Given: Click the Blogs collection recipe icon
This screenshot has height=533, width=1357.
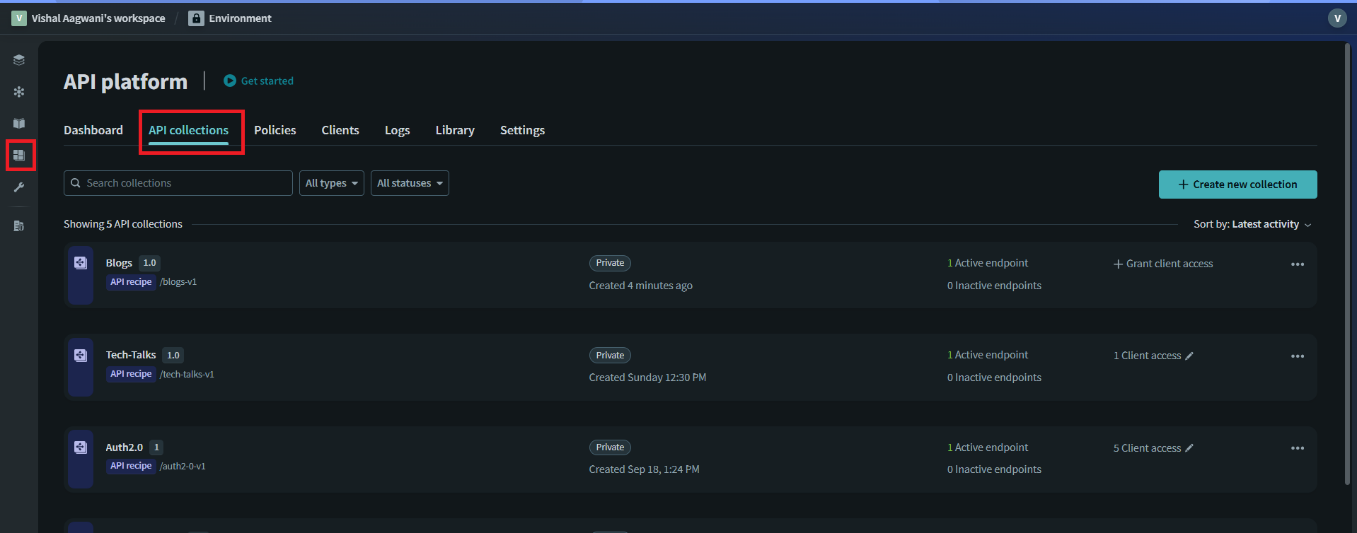Looking at the screenshot, I should point(81,263).
